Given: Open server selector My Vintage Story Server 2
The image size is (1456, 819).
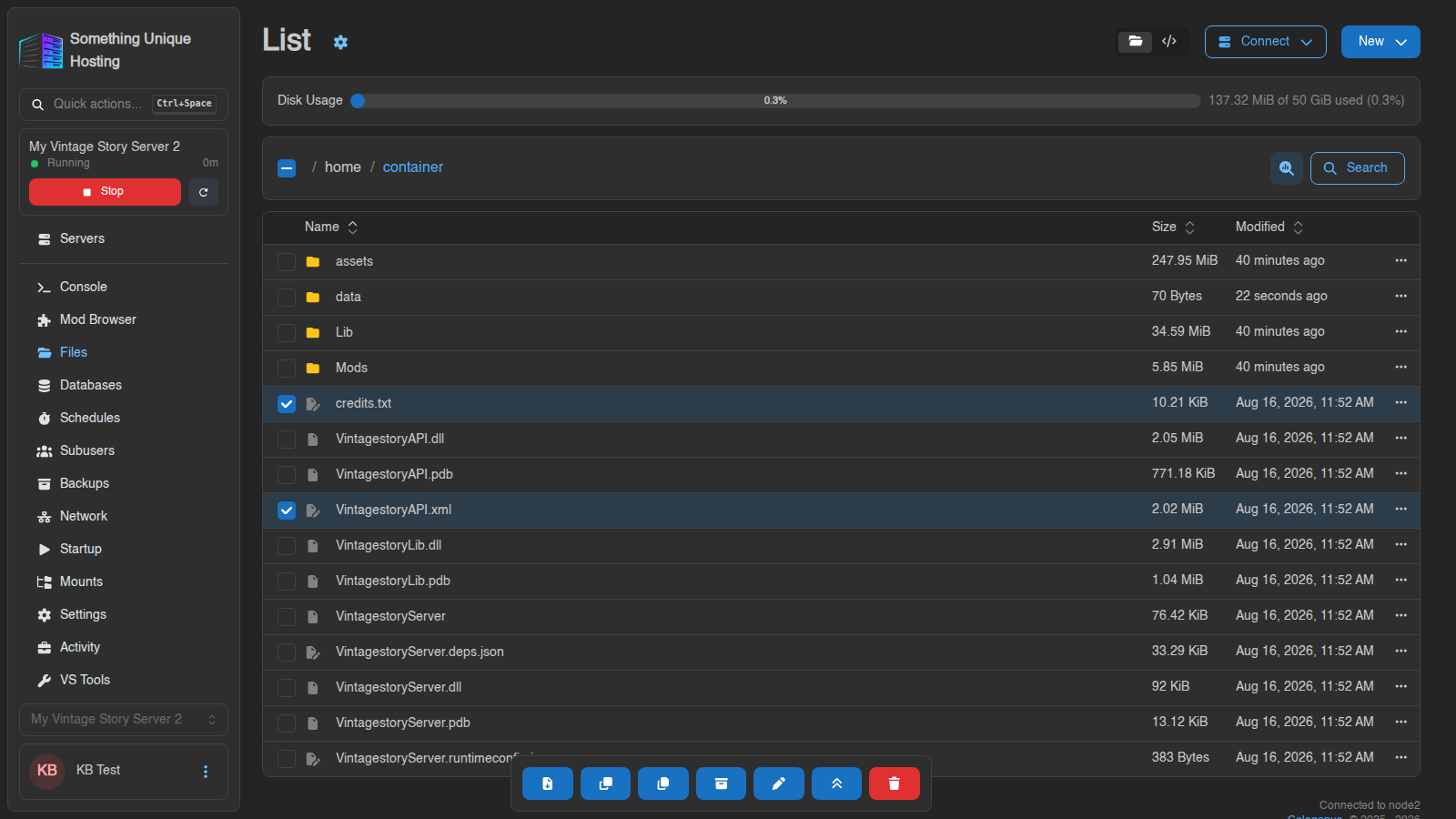Looking at the screenshot, I should tap(124, 719).
